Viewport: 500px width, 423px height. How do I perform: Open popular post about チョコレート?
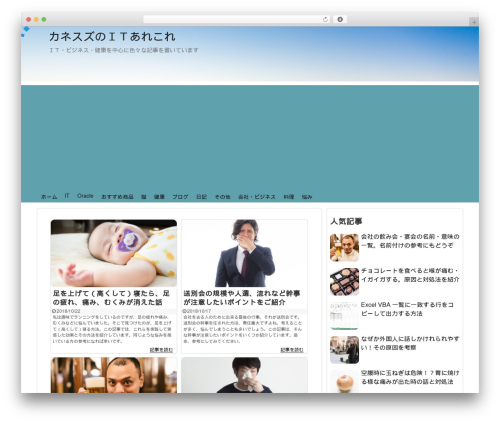click(x=410, y=275)
